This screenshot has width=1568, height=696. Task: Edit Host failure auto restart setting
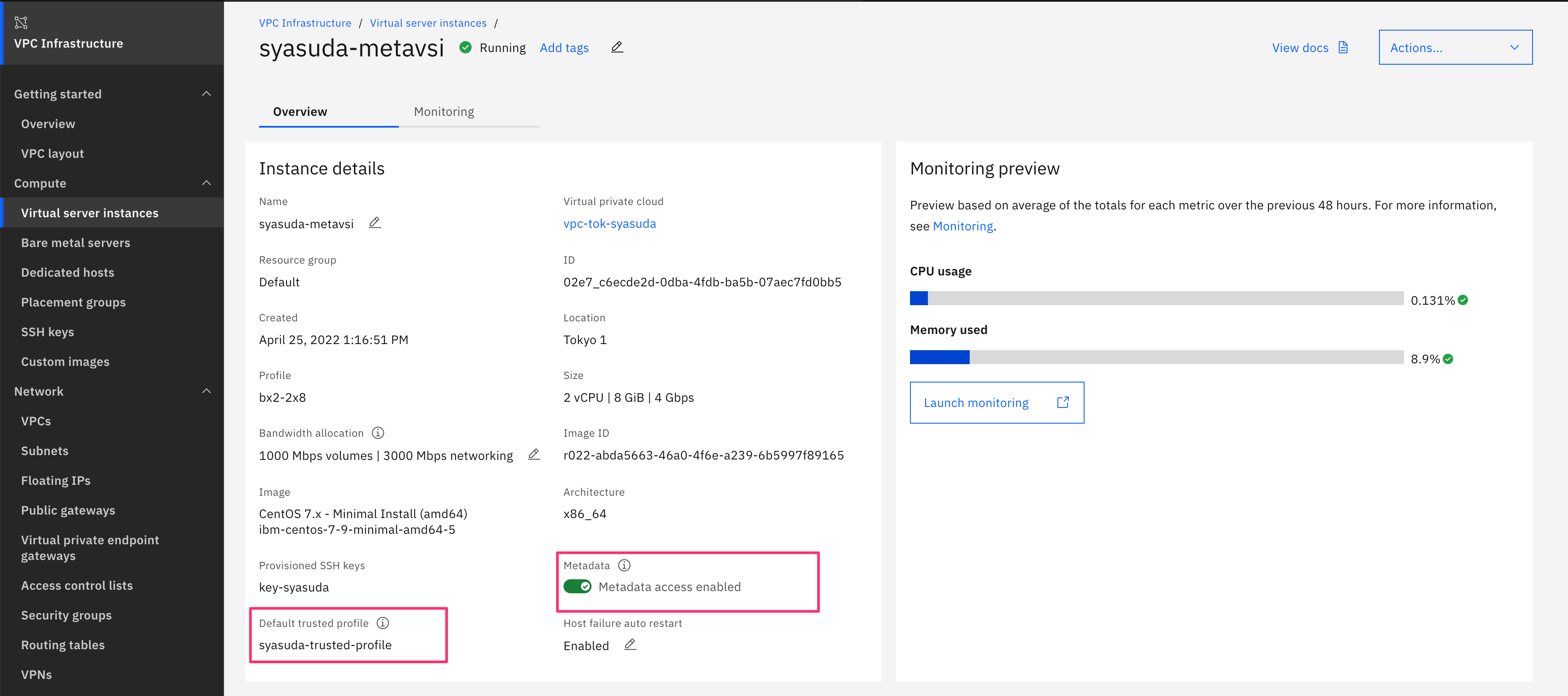630,644
